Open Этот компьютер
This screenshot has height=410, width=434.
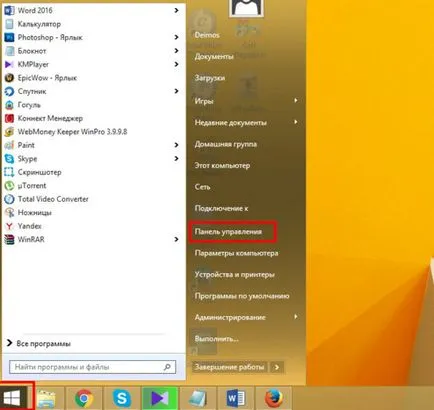222,165
